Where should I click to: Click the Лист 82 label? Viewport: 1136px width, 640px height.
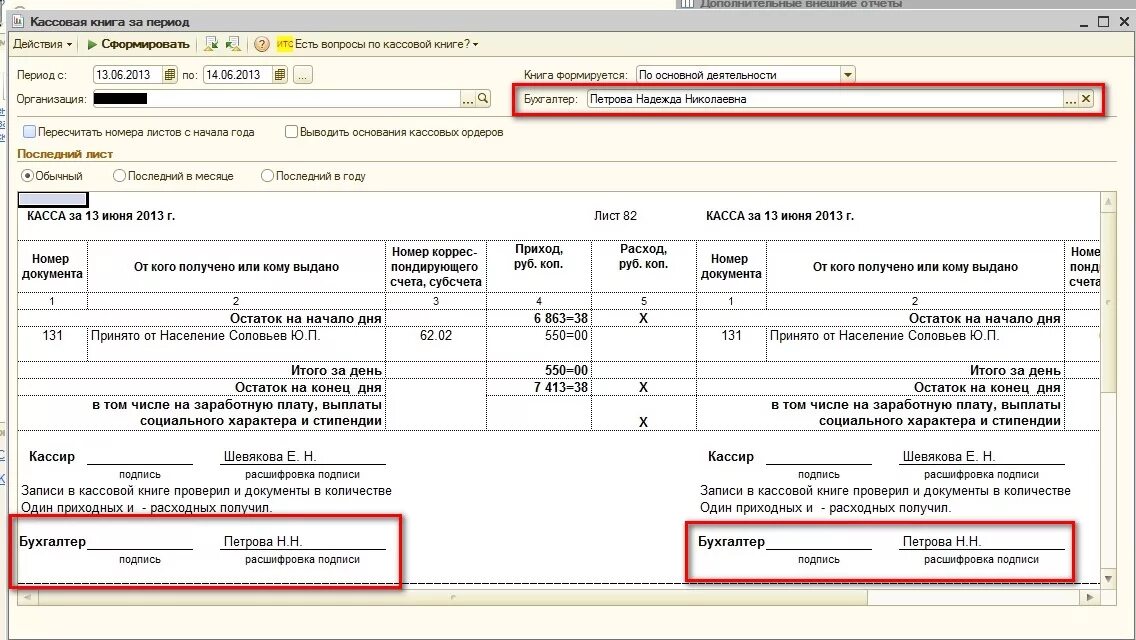coord(615,216)
